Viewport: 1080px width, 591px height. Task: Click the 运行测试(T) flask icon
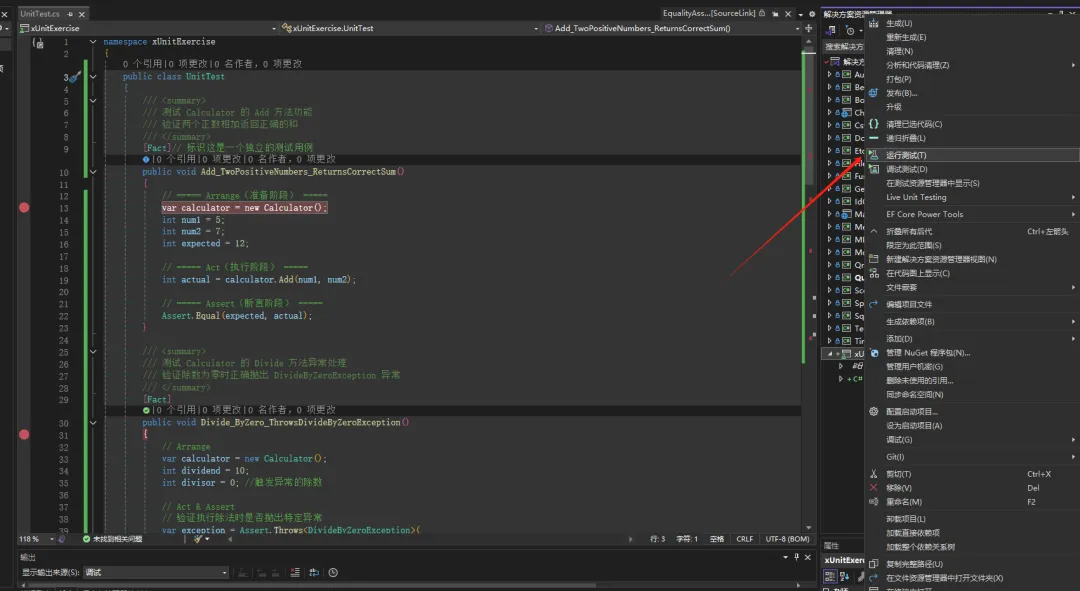point(873,155)
